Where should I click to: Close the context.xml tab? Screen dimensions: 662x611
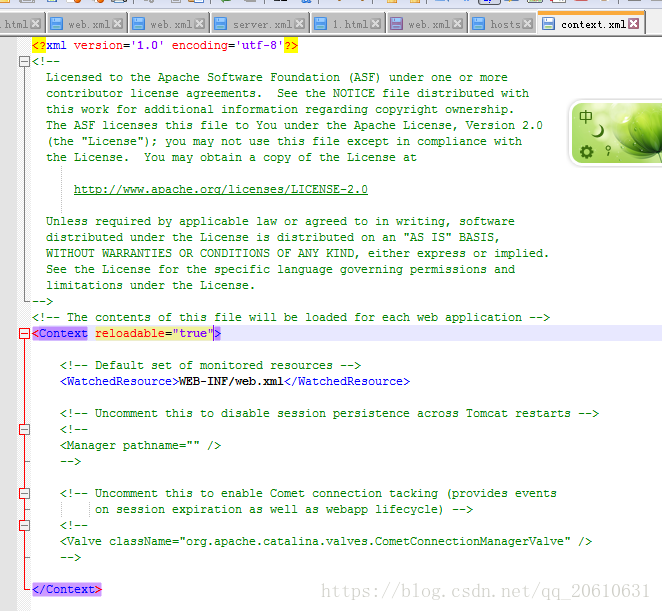[x=633, y=24]
